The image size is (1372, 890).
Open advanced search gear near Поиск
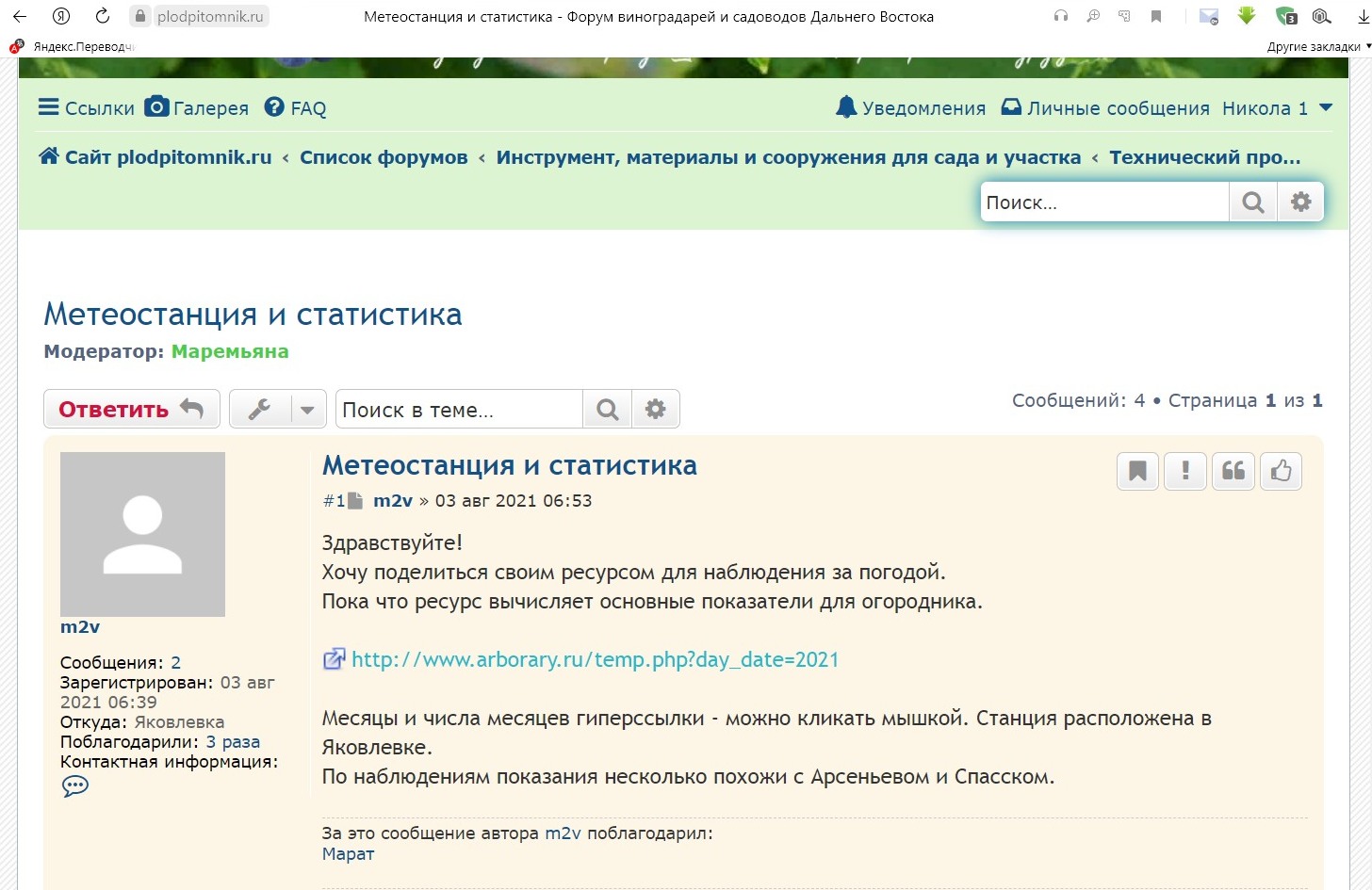coord(1300,202)
